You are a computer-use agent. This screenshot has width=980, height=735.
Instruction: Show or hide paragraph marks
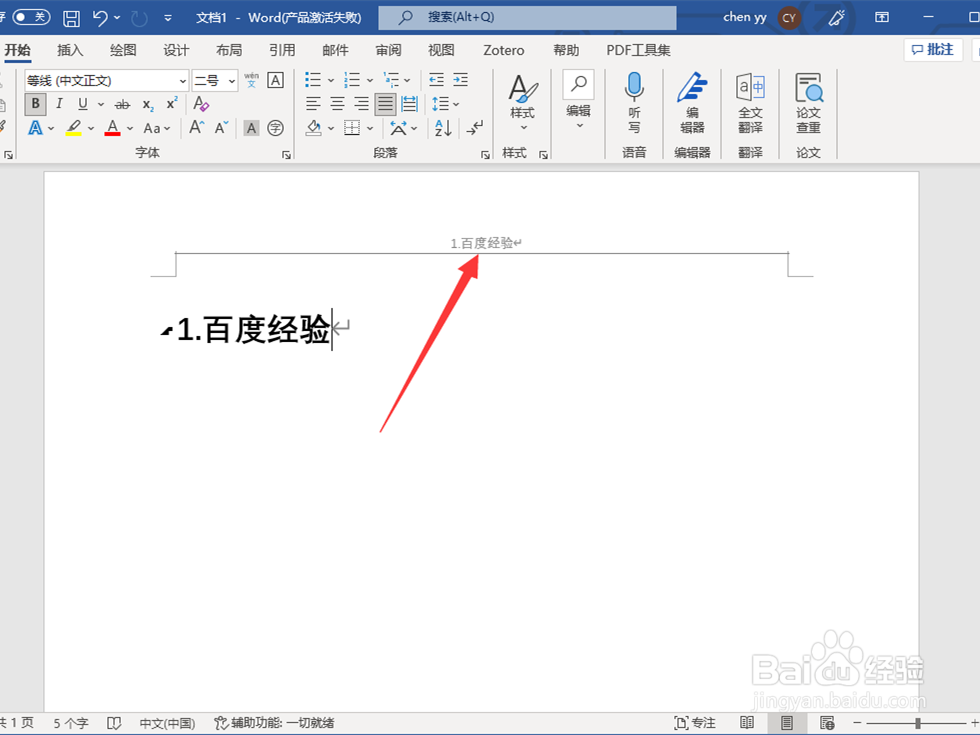click(474, 128)
